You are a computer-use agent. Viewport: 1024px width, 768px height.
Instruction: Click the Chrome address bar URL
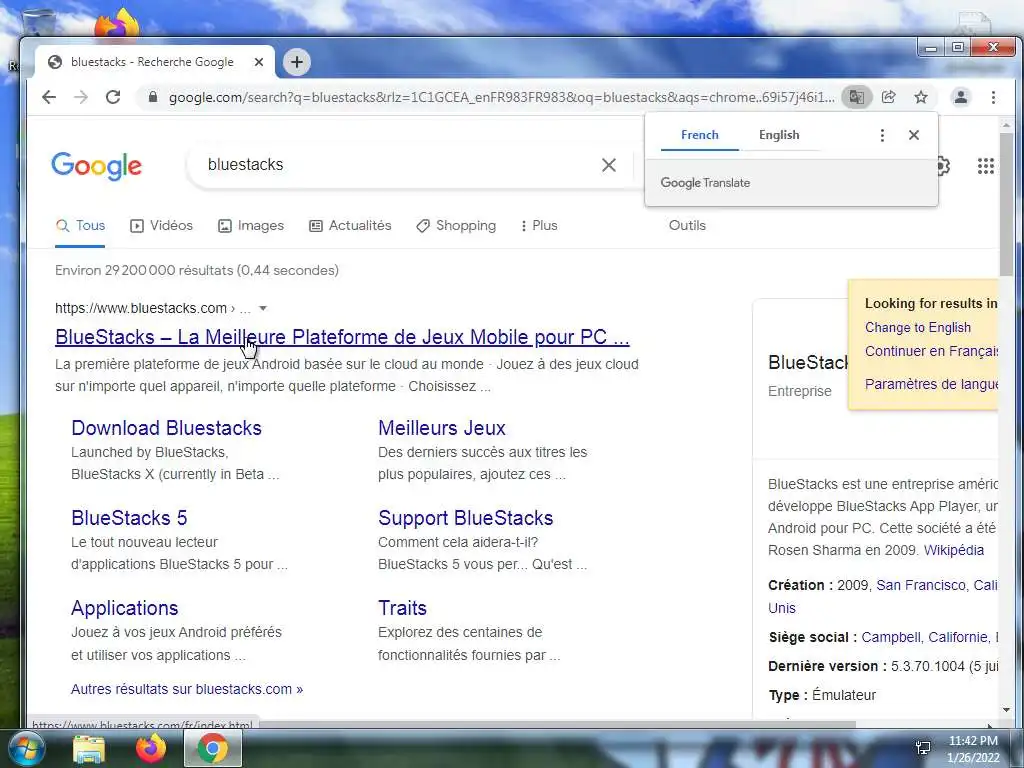tap(501, 97)
